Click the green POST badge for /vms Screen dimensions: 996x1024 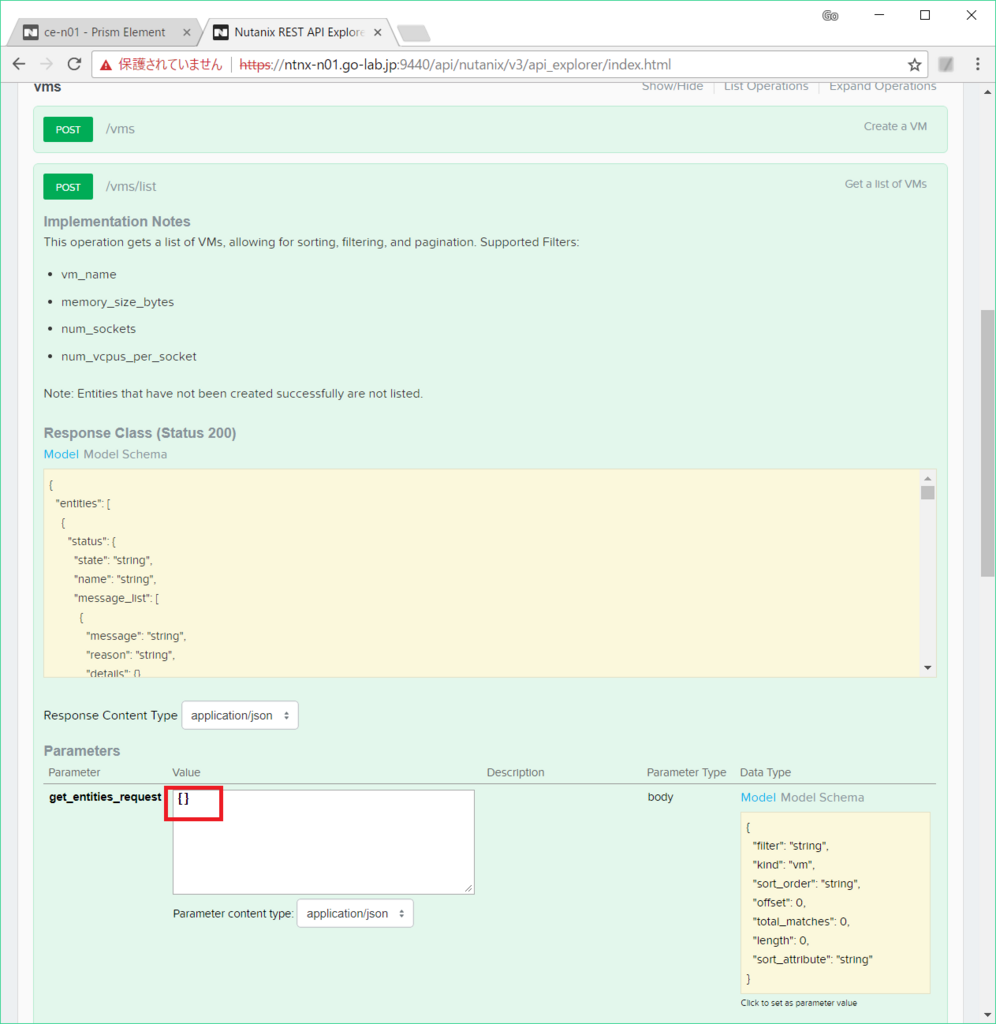tap(67, 130)
